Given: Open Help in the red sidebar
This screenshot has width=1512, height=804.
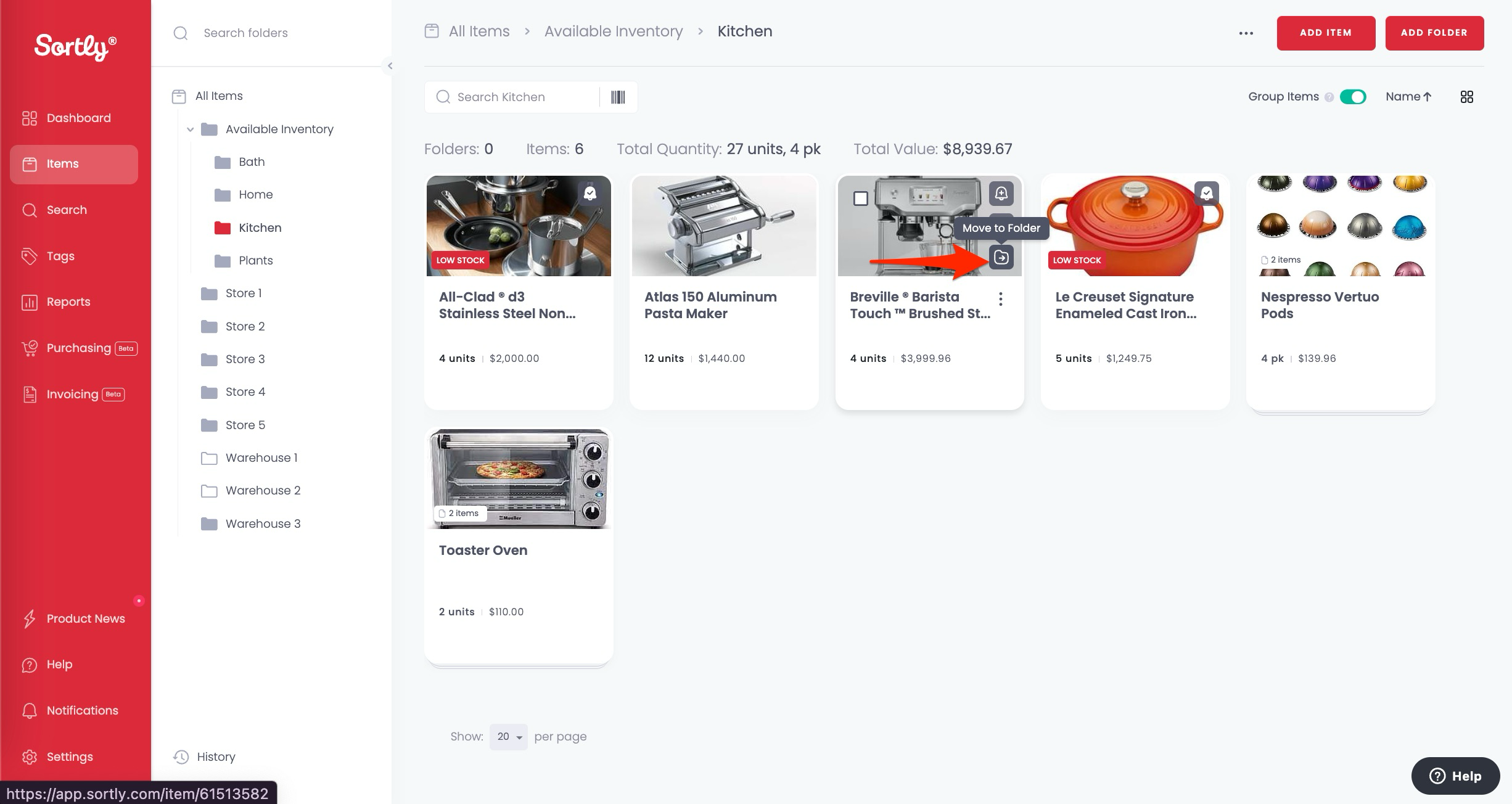Looking at the screenshot, I should click(47, 665).
